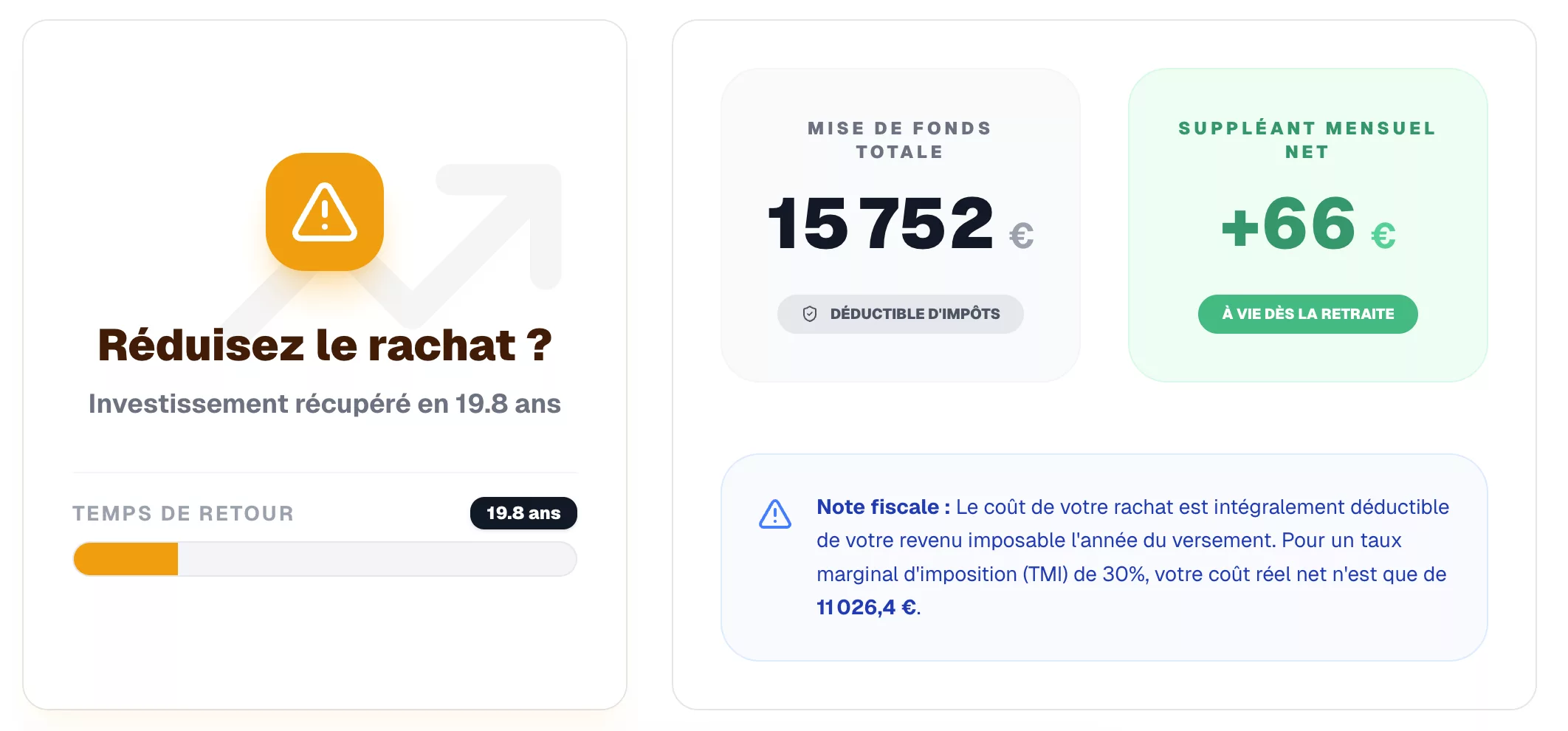Screen dimensions: 1568x731
Task: Click "Investissement récupéré en 19.8 ans" subtitle
Action: [325, 404]
